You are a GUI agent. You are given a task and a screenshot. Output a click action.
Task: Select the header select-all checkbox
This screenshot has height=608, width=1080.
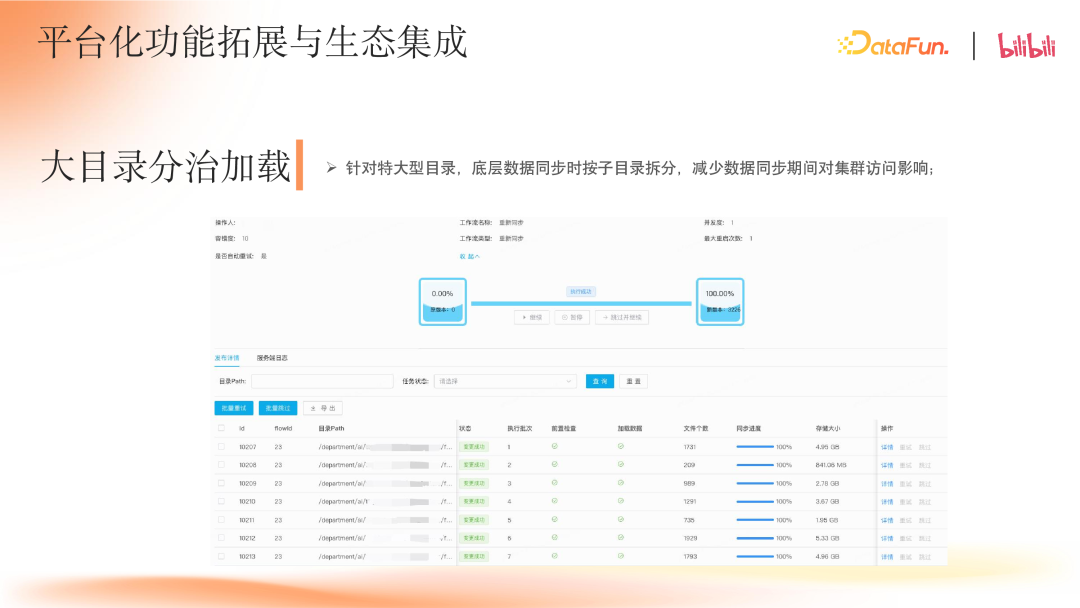(x=221, y=428)
